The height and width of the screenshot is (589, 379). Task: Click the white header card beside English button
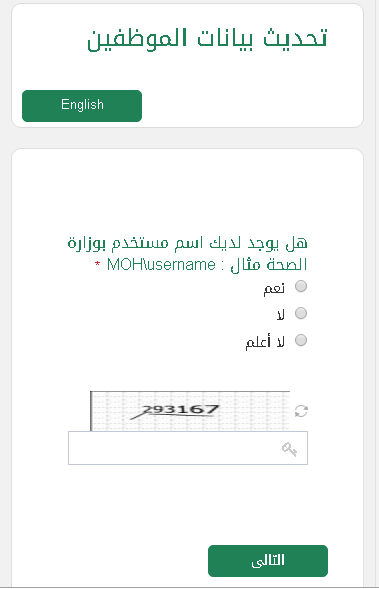(252, 106)
